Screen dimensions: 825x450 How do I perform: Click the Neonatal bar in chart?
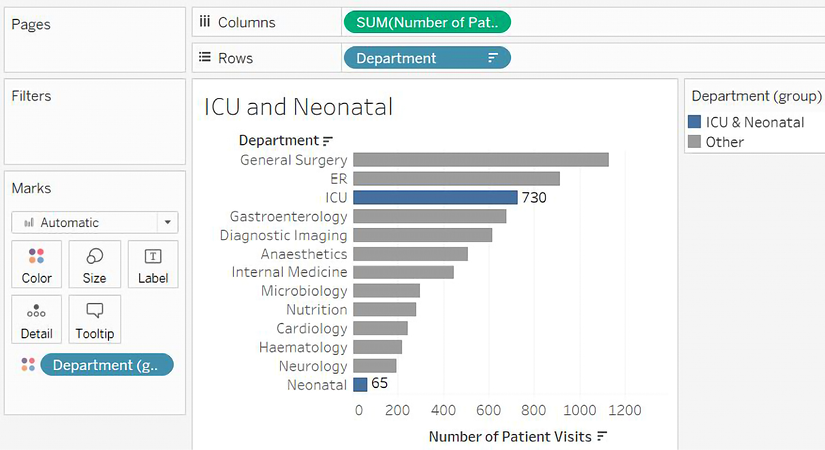pos(360,384)
